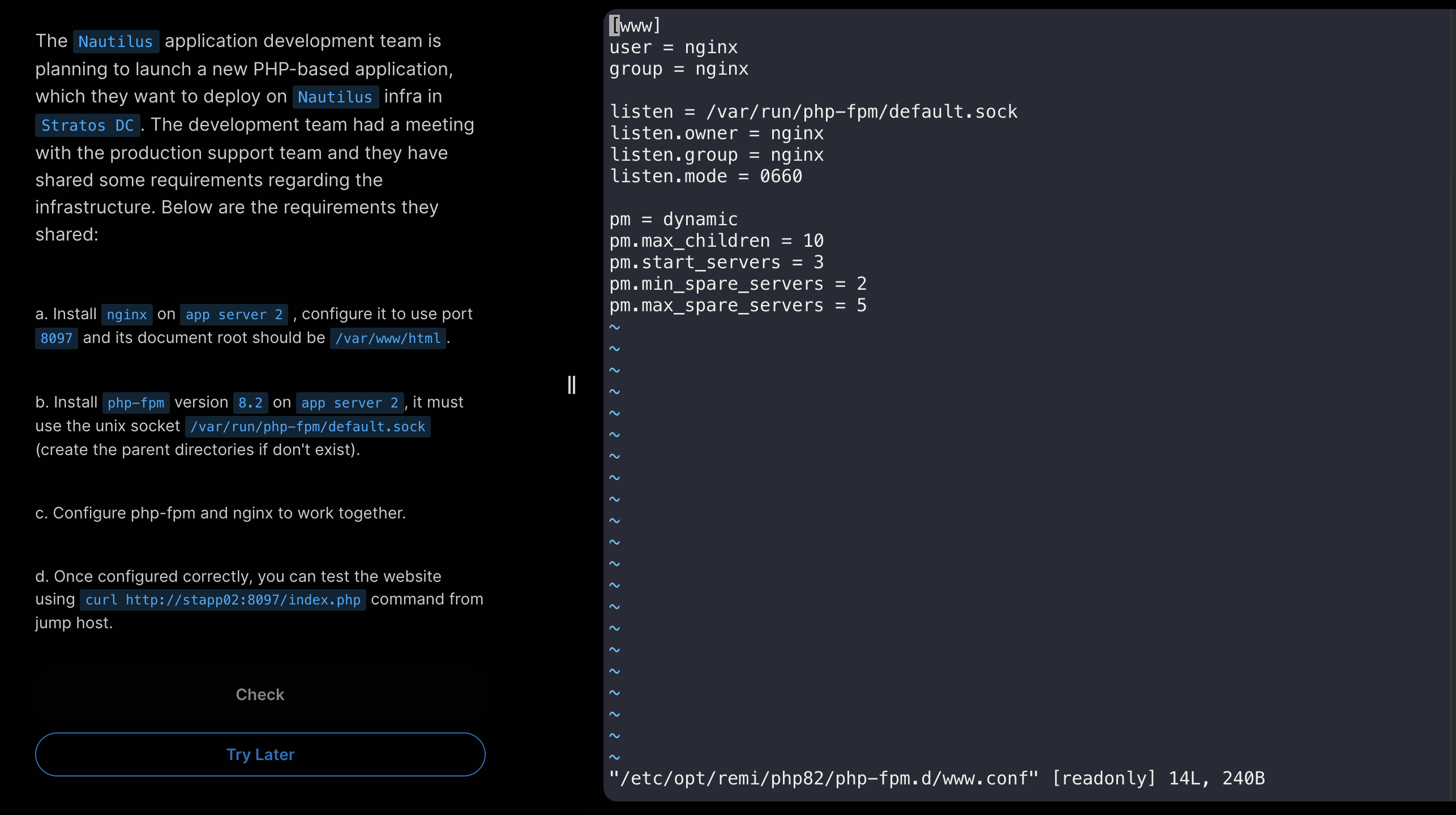Click the second Nautilus tag before 'infra in'
This screenshot has height=815, width=1456.
335,97
